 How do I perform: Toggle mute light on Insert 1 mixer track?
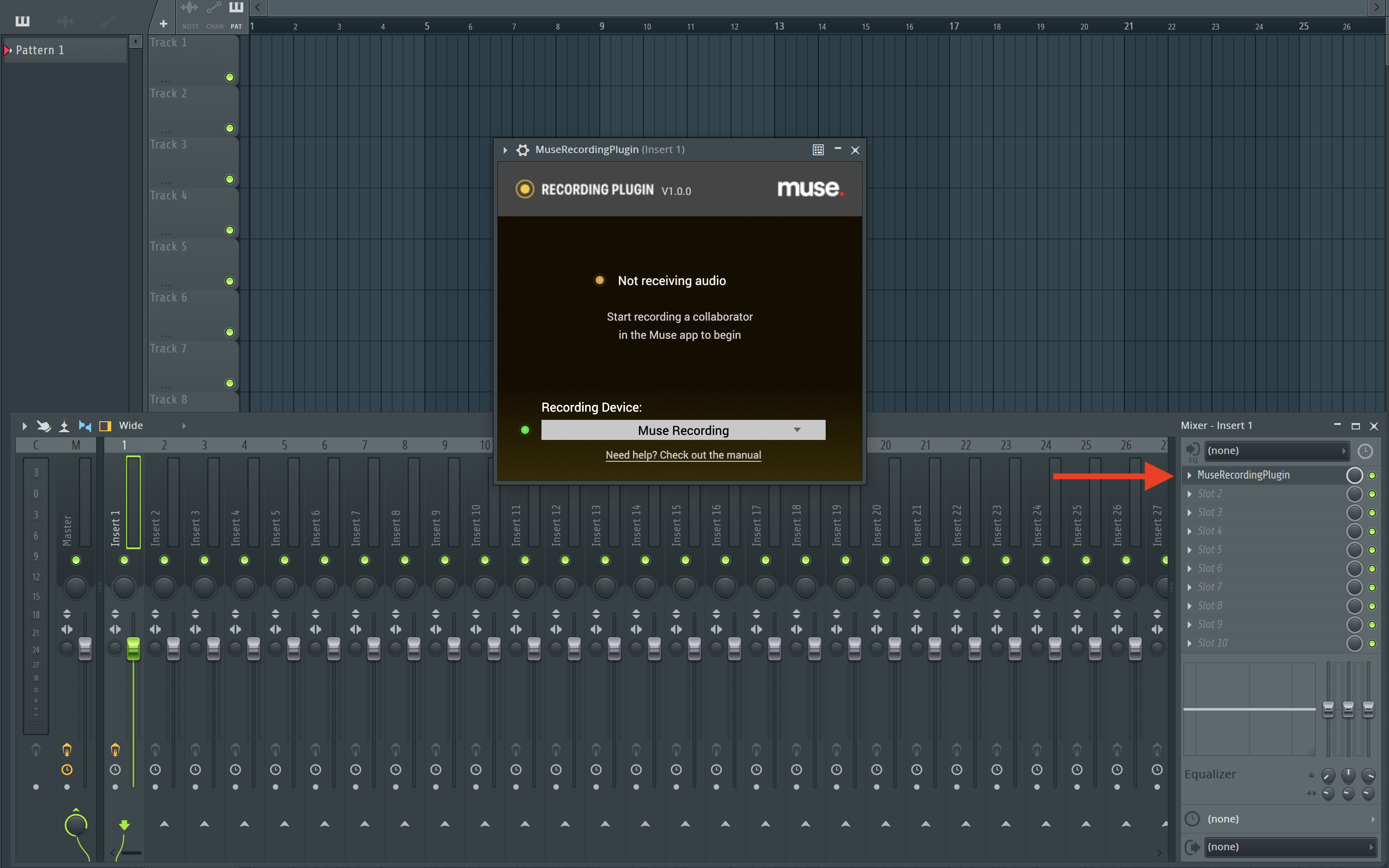(x=124, y=560)
